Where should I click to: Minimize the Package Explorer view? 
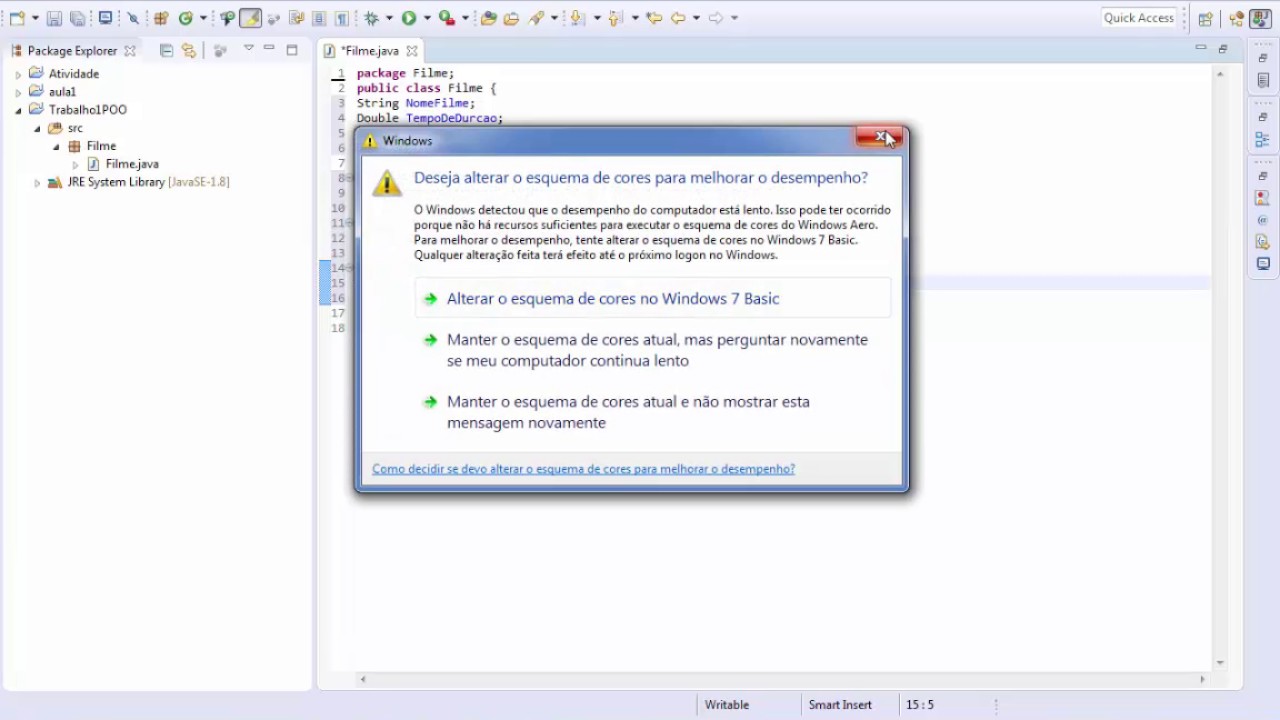(x=269, y=49)
